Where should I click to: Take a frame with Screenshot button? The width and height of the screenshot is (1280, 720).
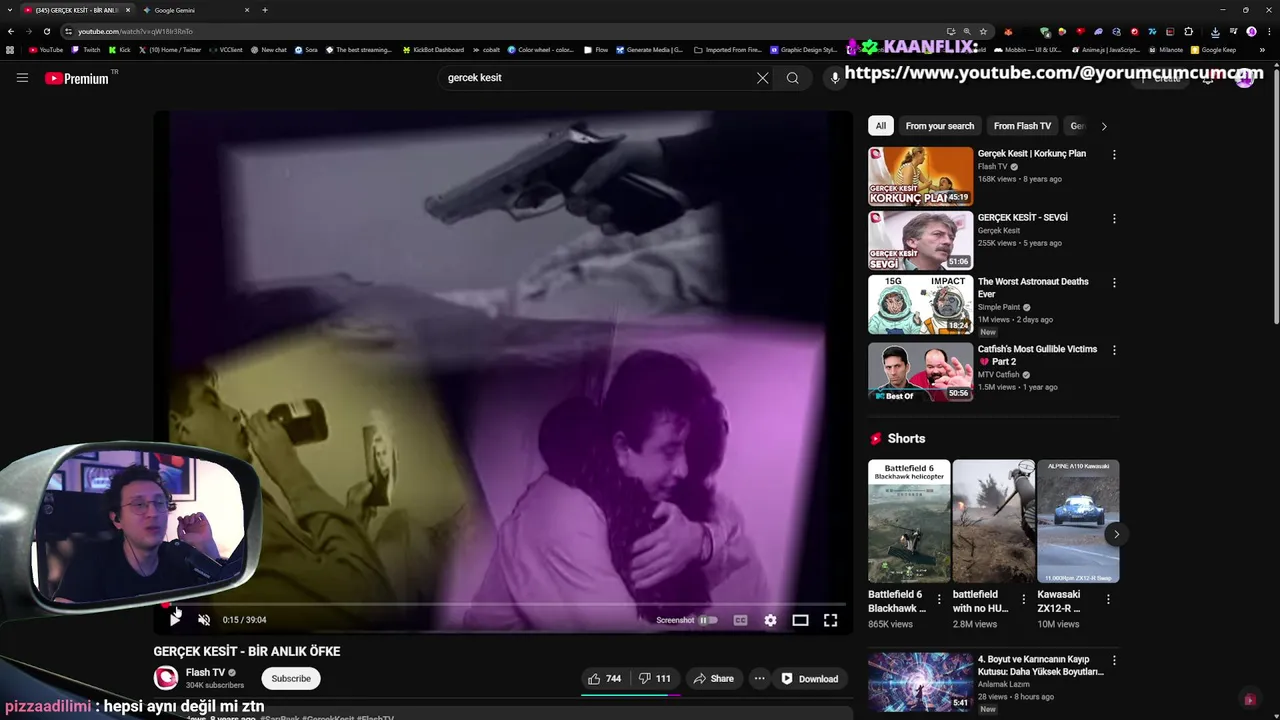point(675,620)
